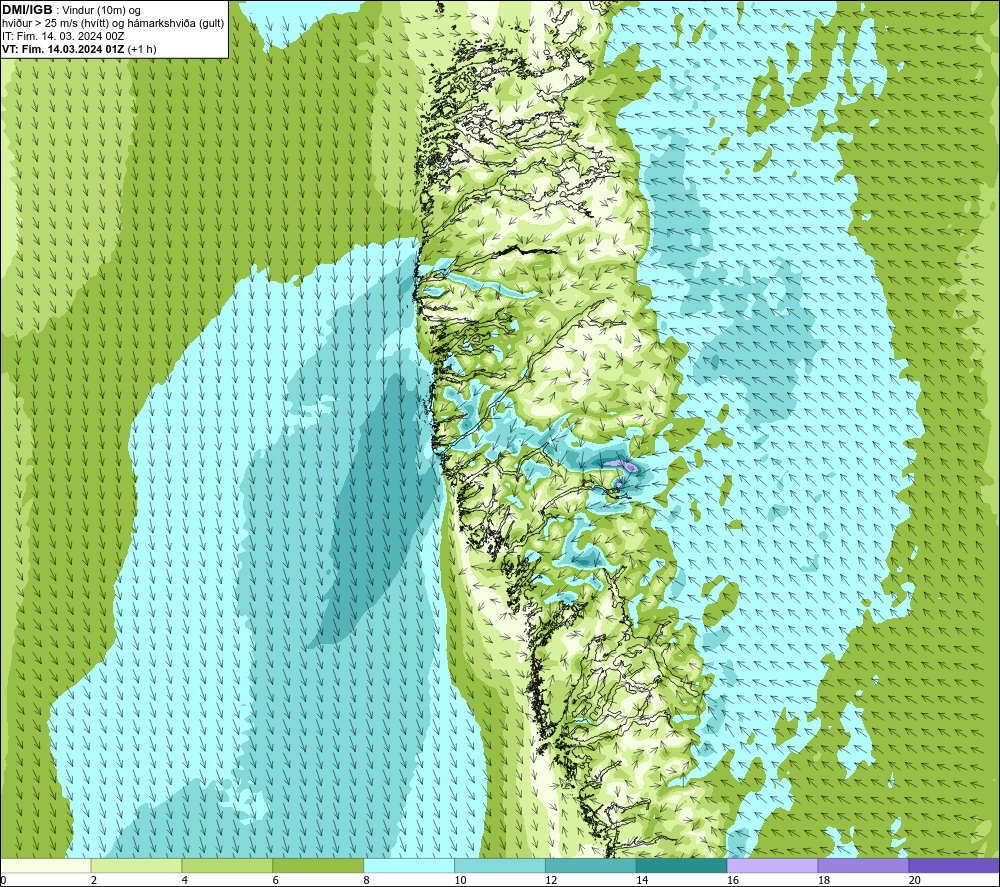
Task: Click the light green 2–4 m/s legend swatch
Action: 136,866
